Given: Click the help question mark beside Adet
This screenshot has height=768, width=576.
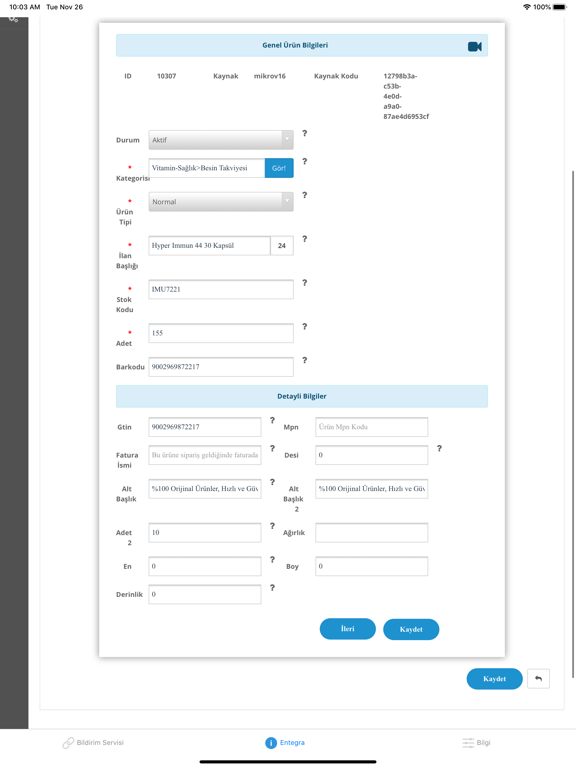Looking at the screenshot, I should pyautogui.click(x=305, y=326).
